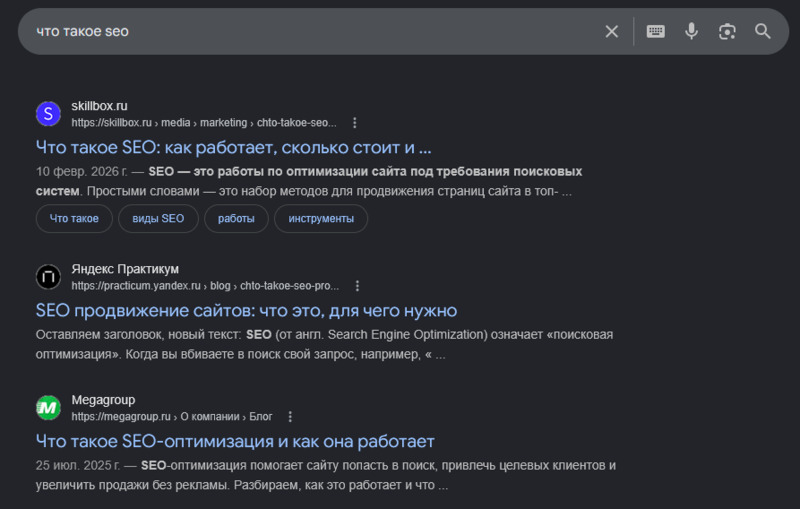
Task: Open the on-screen keyboard input tool
Action: (655, 32)
